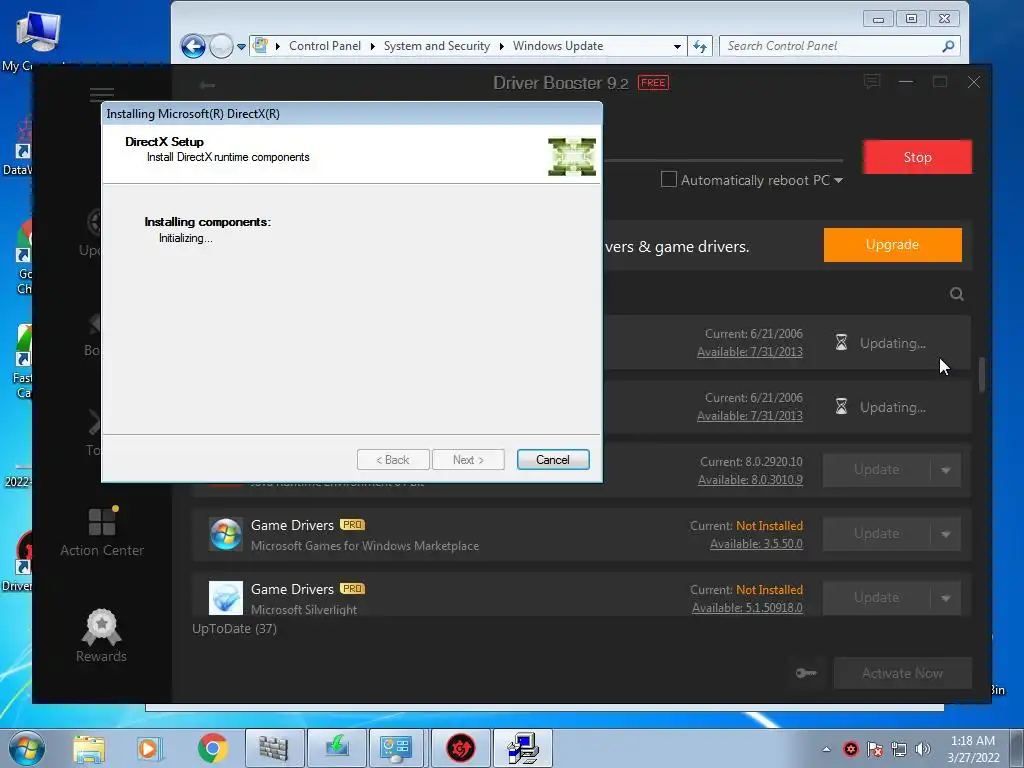Open My Computer desktop icon
Viewport: 1024px width, 768px height.
(37, 40)
